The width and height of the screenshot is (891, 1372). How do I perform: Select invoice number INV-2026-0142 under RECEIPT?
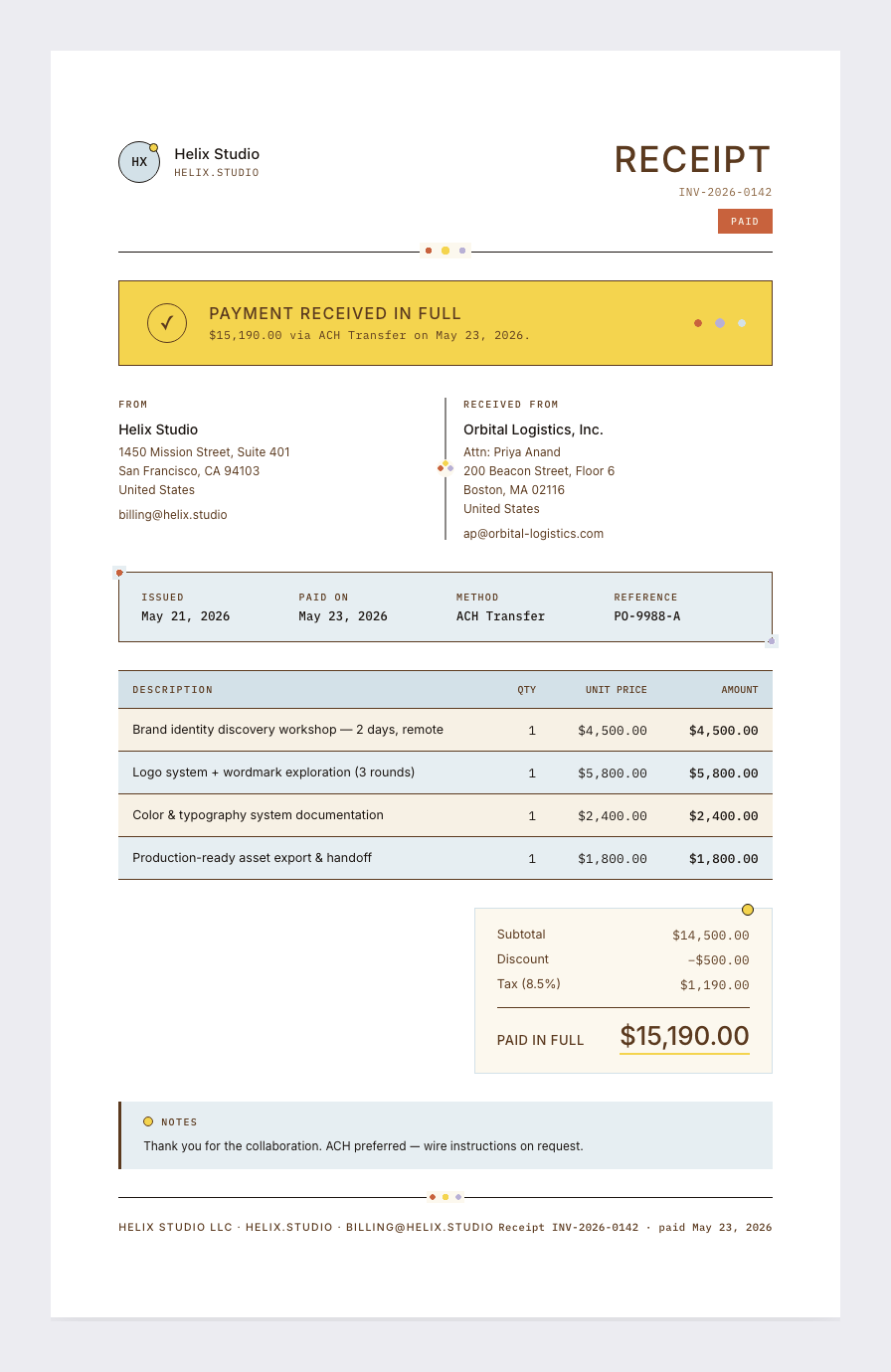[725, 193]
